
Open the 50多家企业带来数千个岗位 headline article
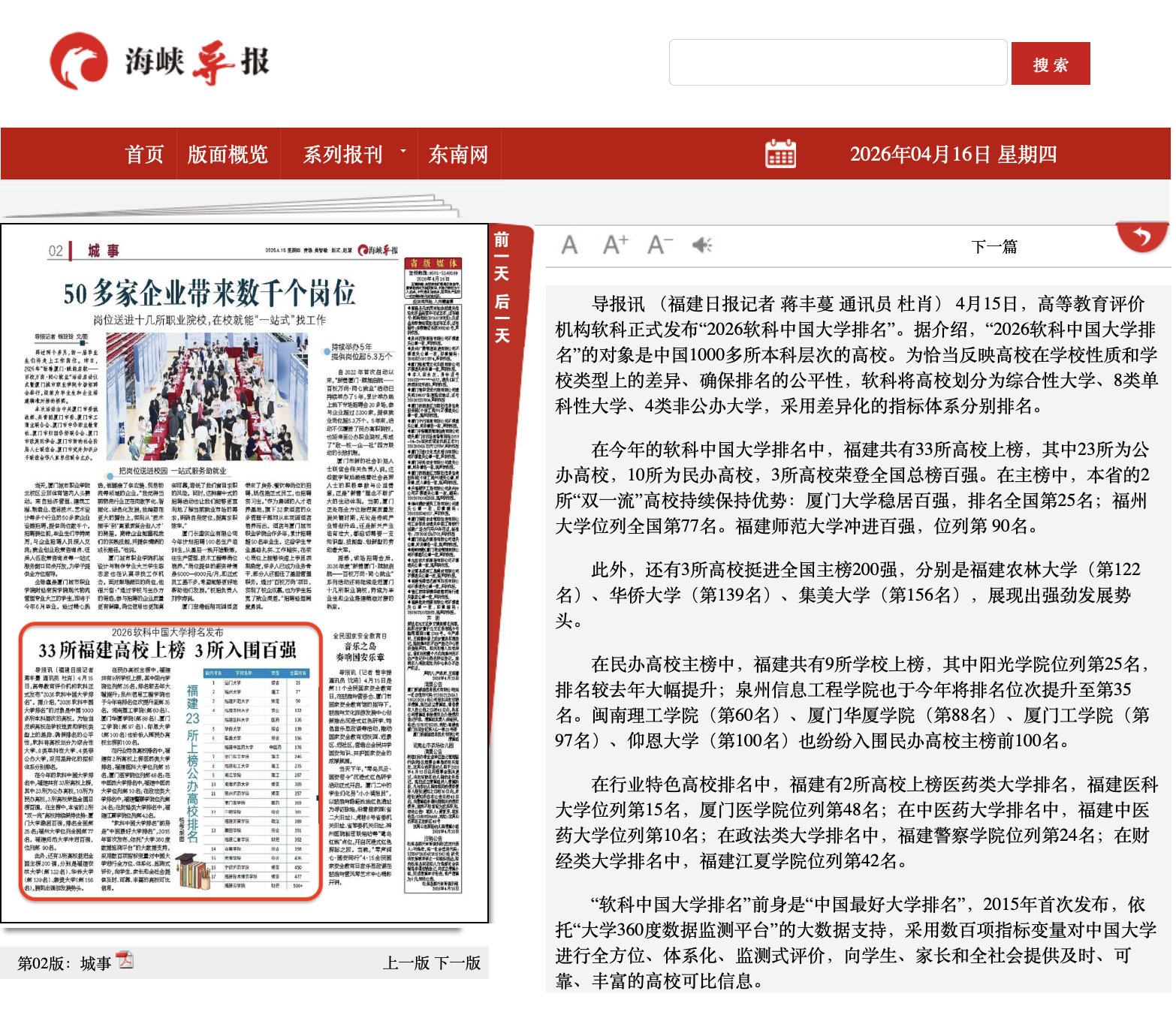pos(209,294)
